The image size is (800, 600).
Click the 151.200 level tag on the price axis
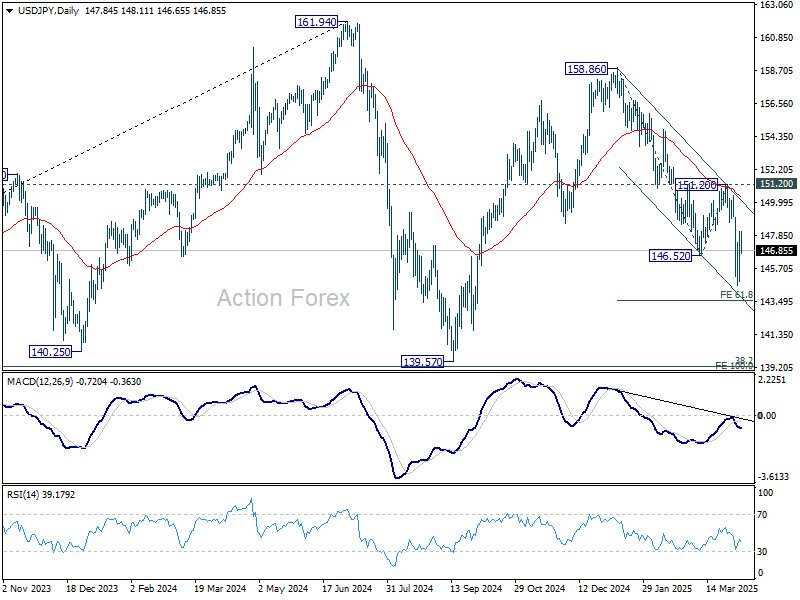(x=776, y=184)
